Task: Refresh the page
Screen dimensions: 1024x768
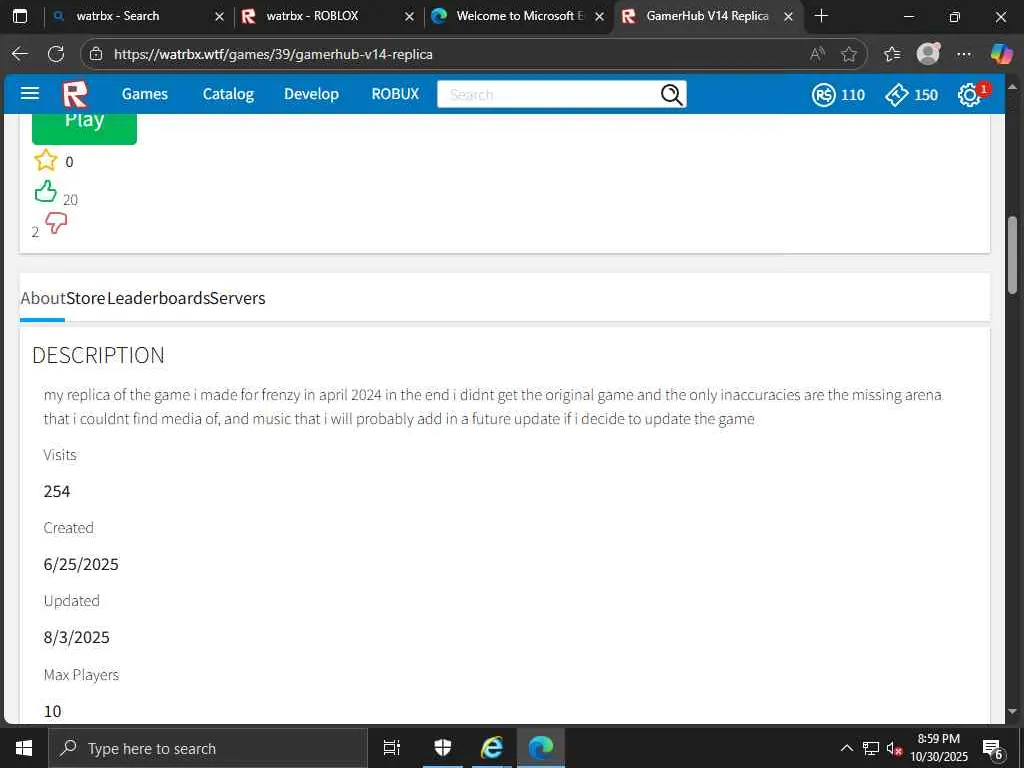Action: pos(56,54)
